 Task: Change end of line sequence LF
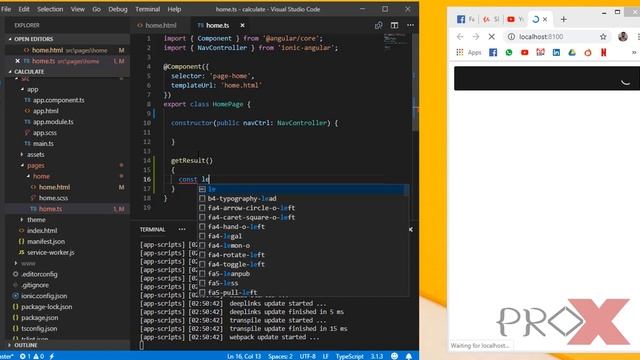click(x=326, y=356)
